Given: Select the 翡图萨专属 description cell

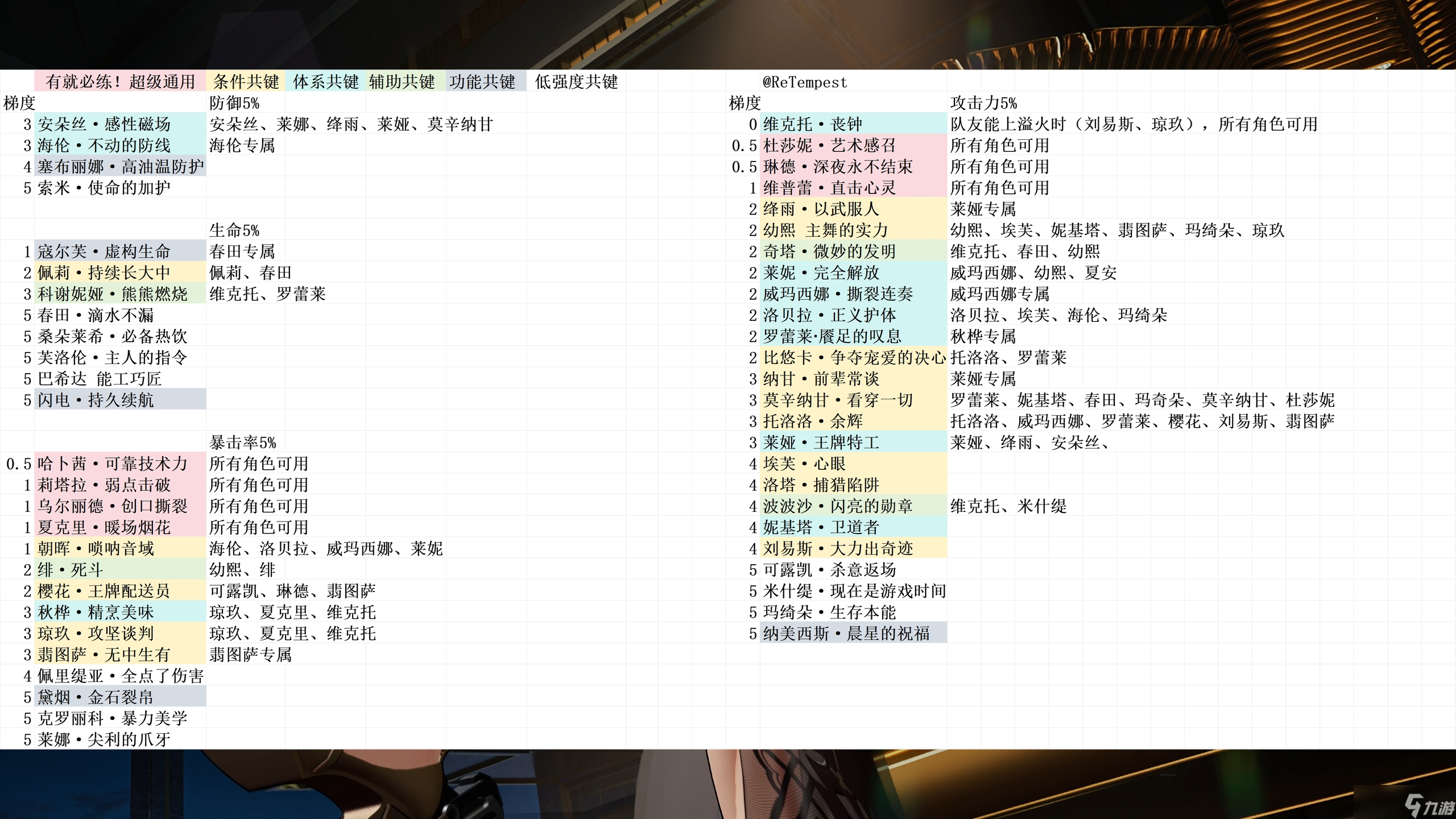Looking at the screenshot, I should [251, 655].
